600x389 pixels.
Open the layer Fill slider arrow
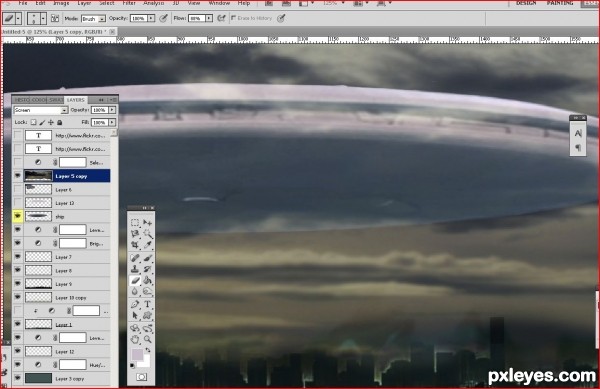click(112, 122)
